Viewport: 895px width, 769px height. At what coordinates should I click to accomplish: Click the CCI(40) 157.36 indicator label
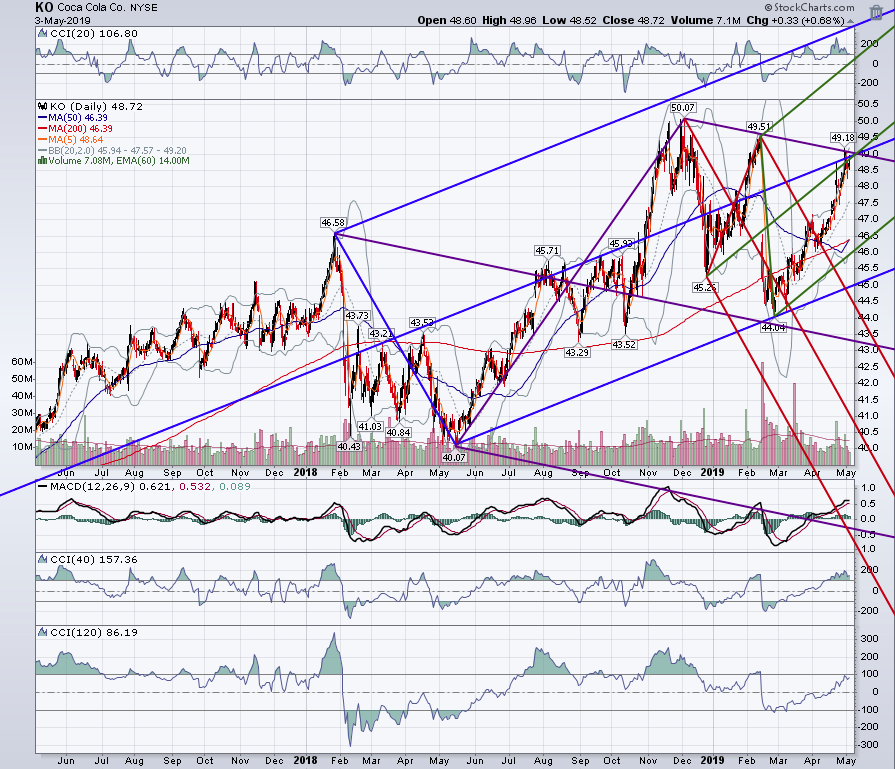(x=94, y=559)
